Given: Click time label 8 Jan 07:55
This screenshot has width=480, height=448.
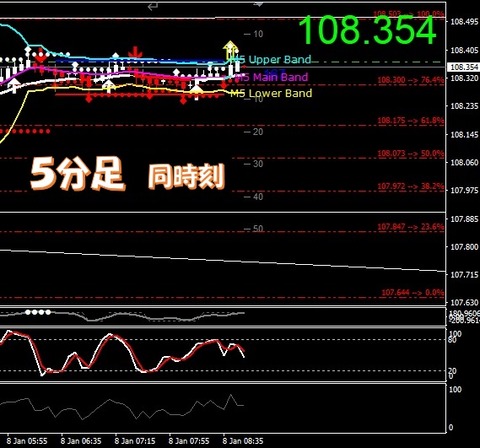Looking at the screenshot, I should pyautogui.click(x=189, y=441).
